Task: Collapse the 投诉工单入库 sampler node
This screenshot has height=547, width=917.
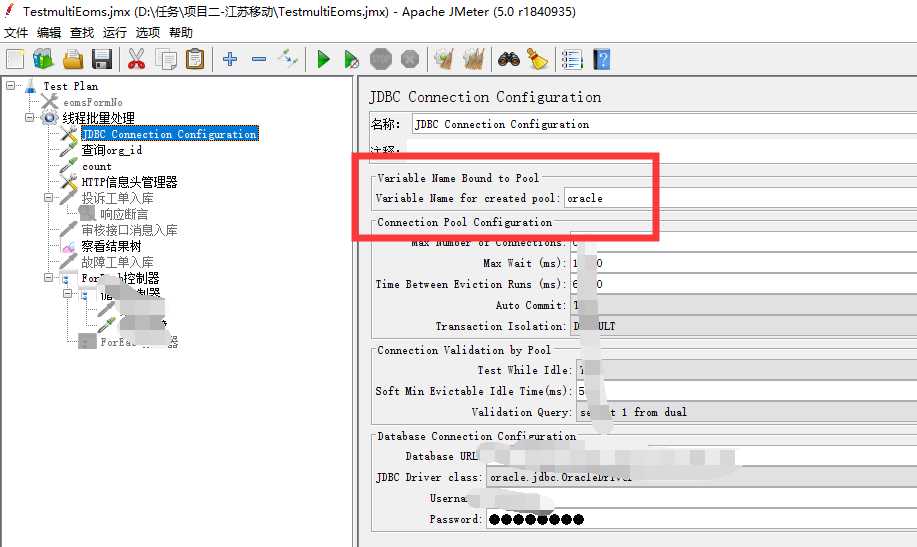Action: pyautogui.click(x=49, y=198)
